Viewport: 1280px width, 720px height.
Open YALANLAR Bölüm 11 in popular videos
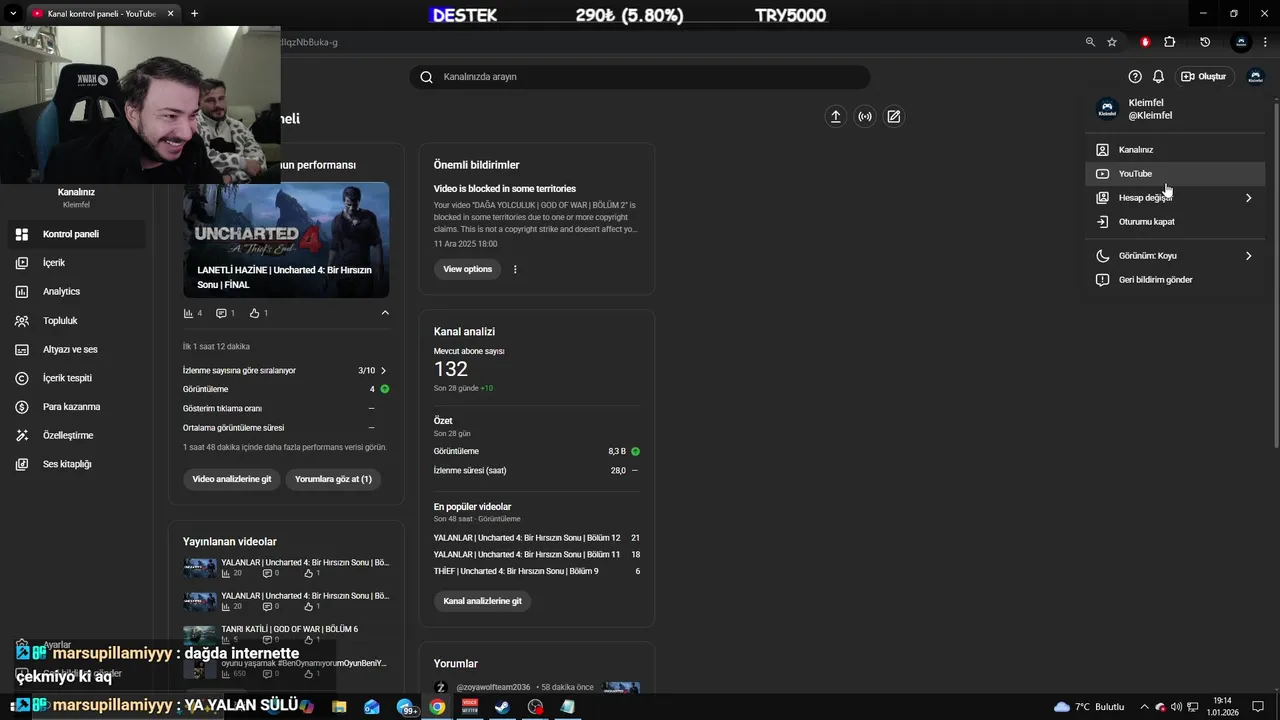(x=527, y=554)
